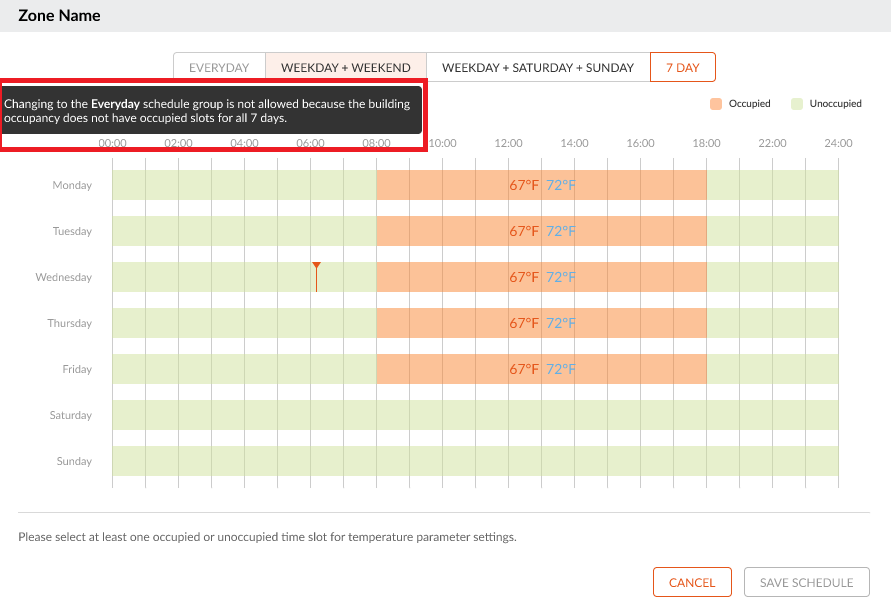The image size is (891, 614).
Task: Click the 10:00 time axis label
Action: coord(443,143)
